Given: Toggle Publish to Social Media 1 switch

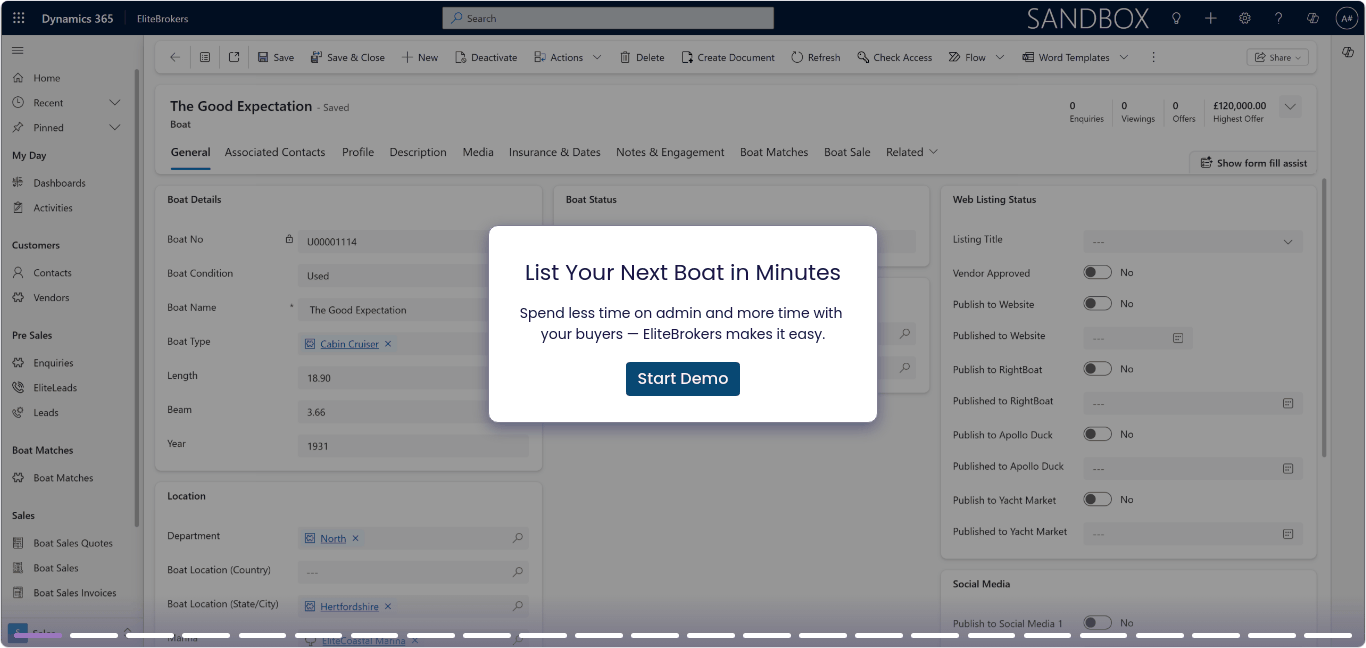Looking at the screenshot, I should click(1098, 623).
